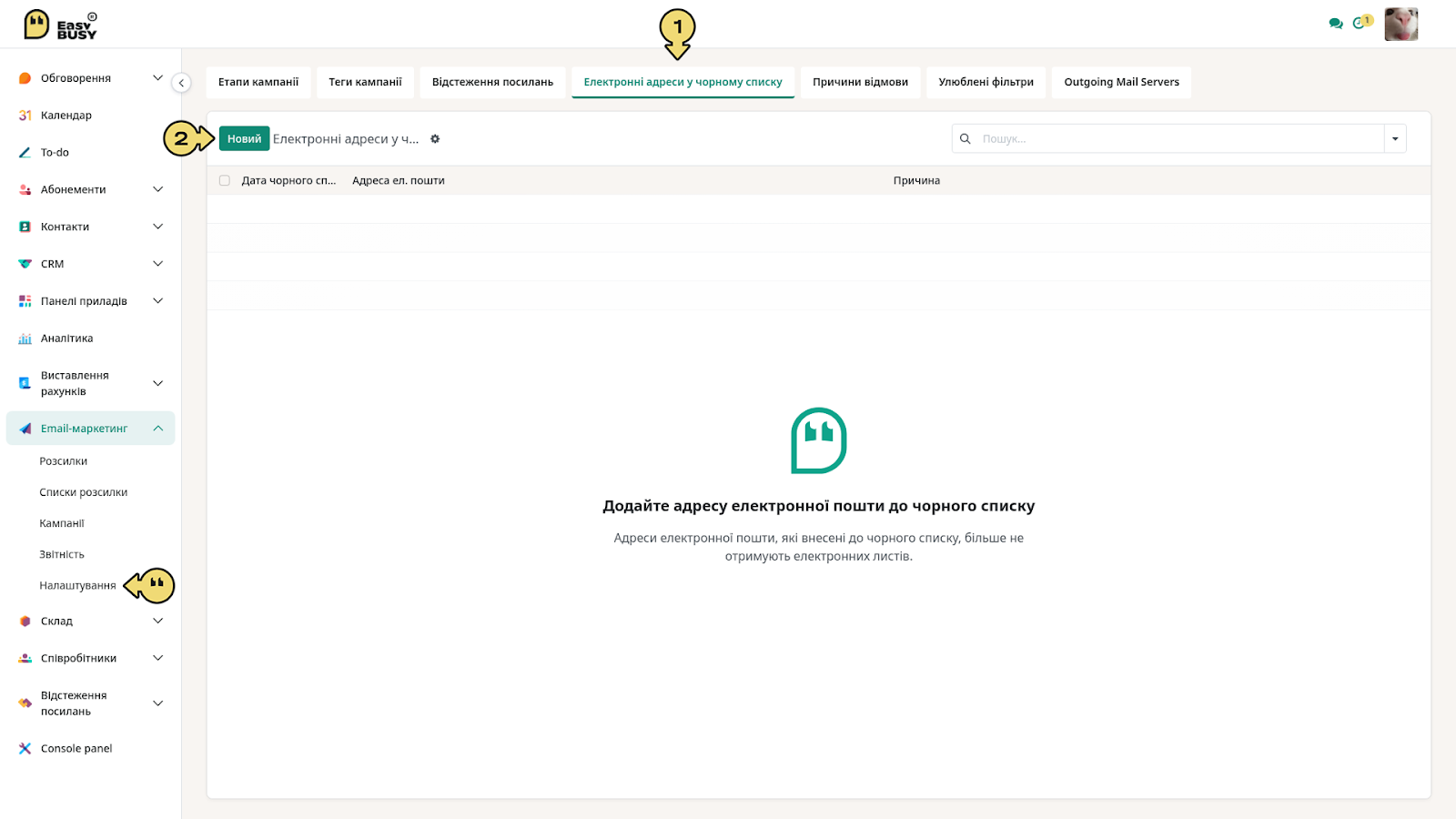Switch to Відстеження посилань tab
The height and width of the screenshot is (819, 1456).
point(492,82)
